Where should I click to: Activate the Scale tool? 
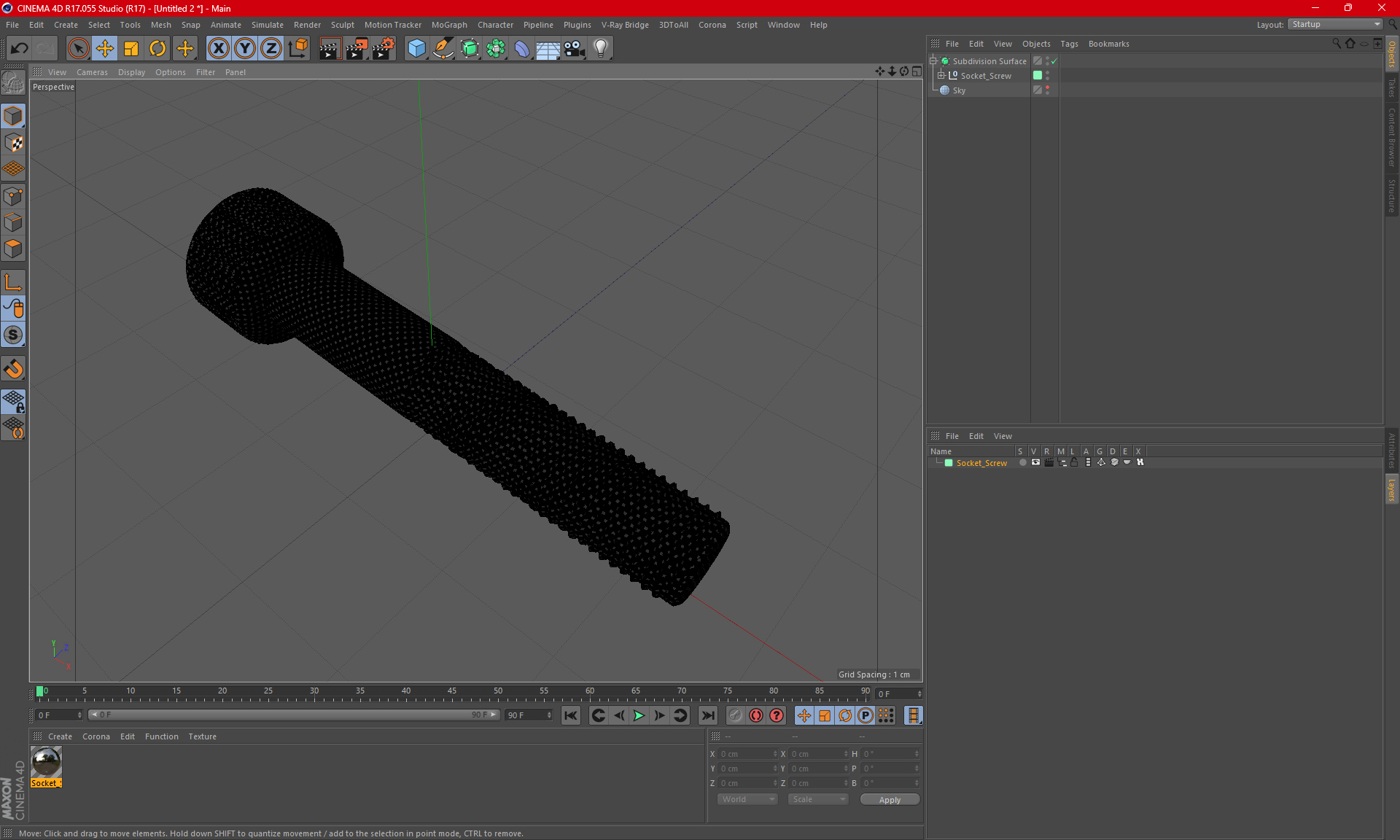pos(131,49)
